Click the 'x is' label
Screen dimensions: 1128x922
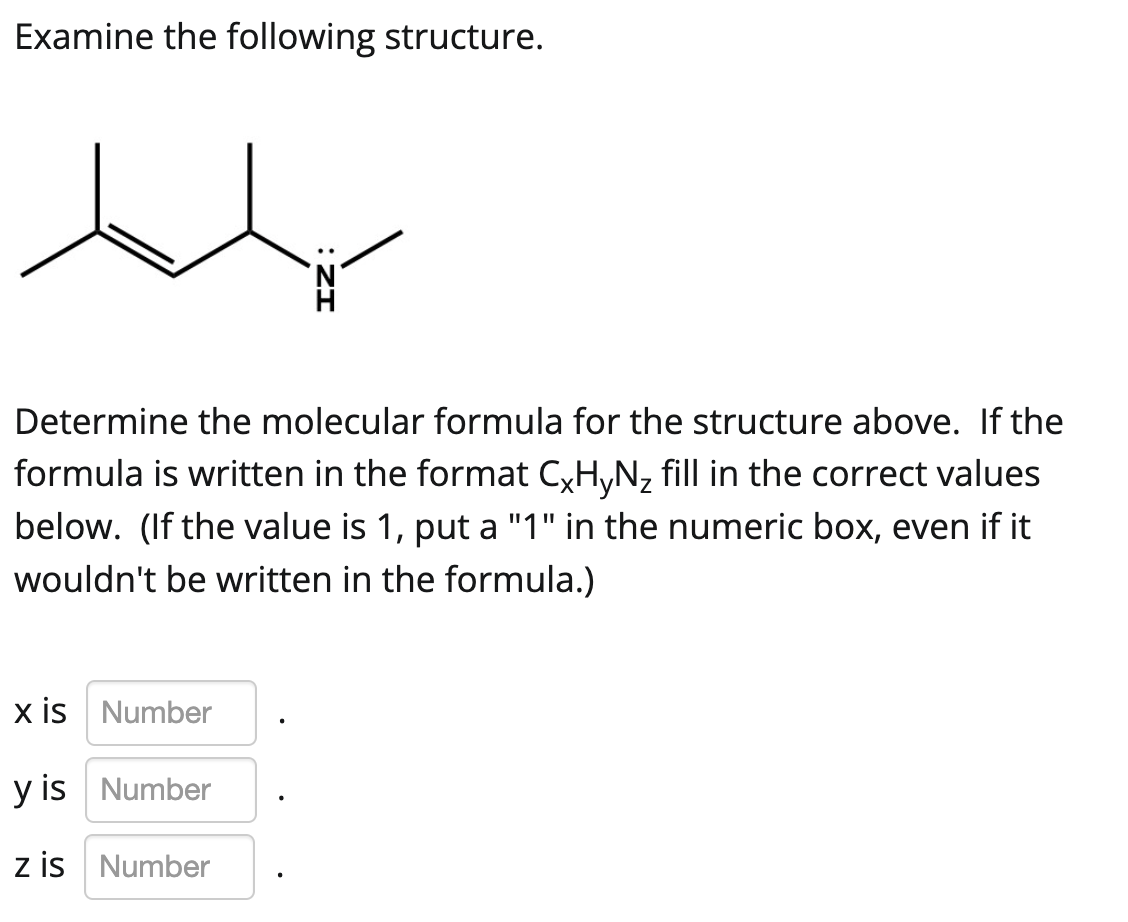click(40, 712)
